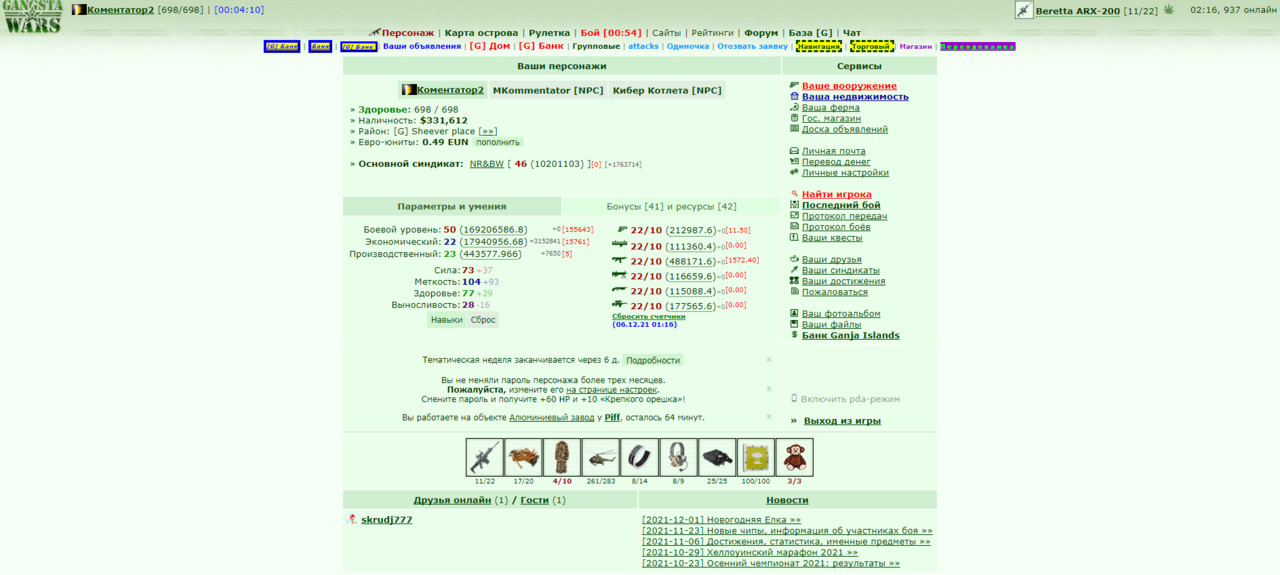Click the syndicate badge beside Коментатор2 in header

coord(79,9)
